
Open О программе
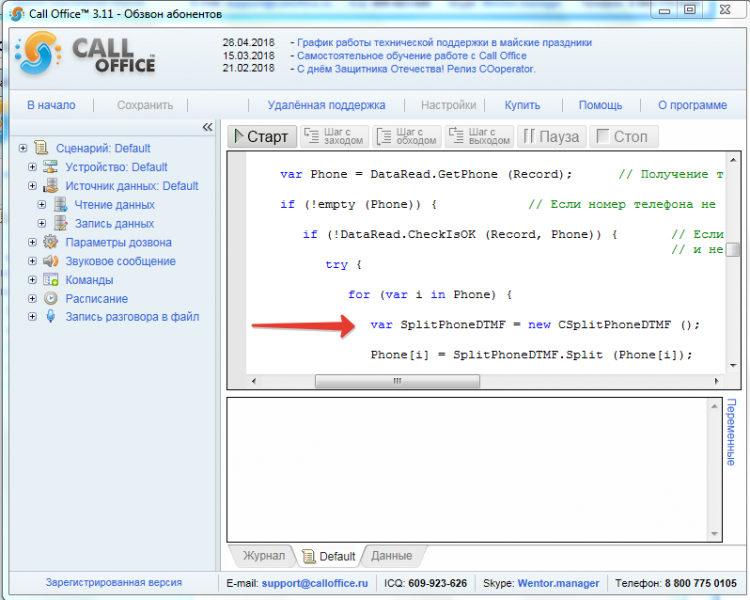coord(692,105)
